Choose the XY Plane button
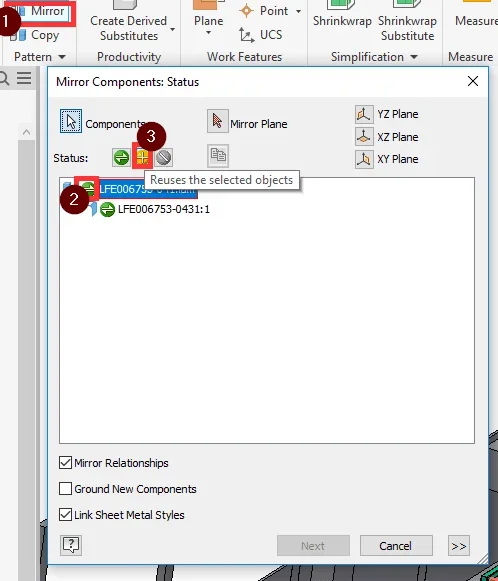 (364, 159)
